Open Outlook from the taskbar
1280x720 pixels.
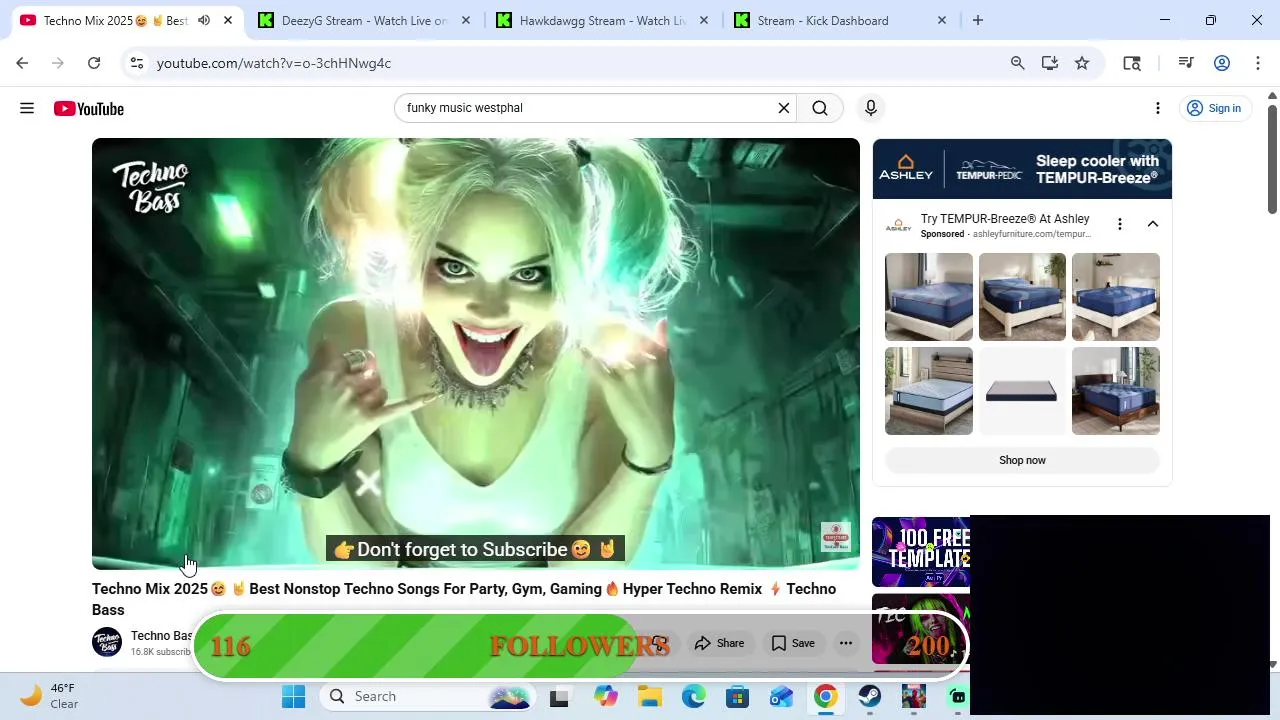tap(782, 696)
